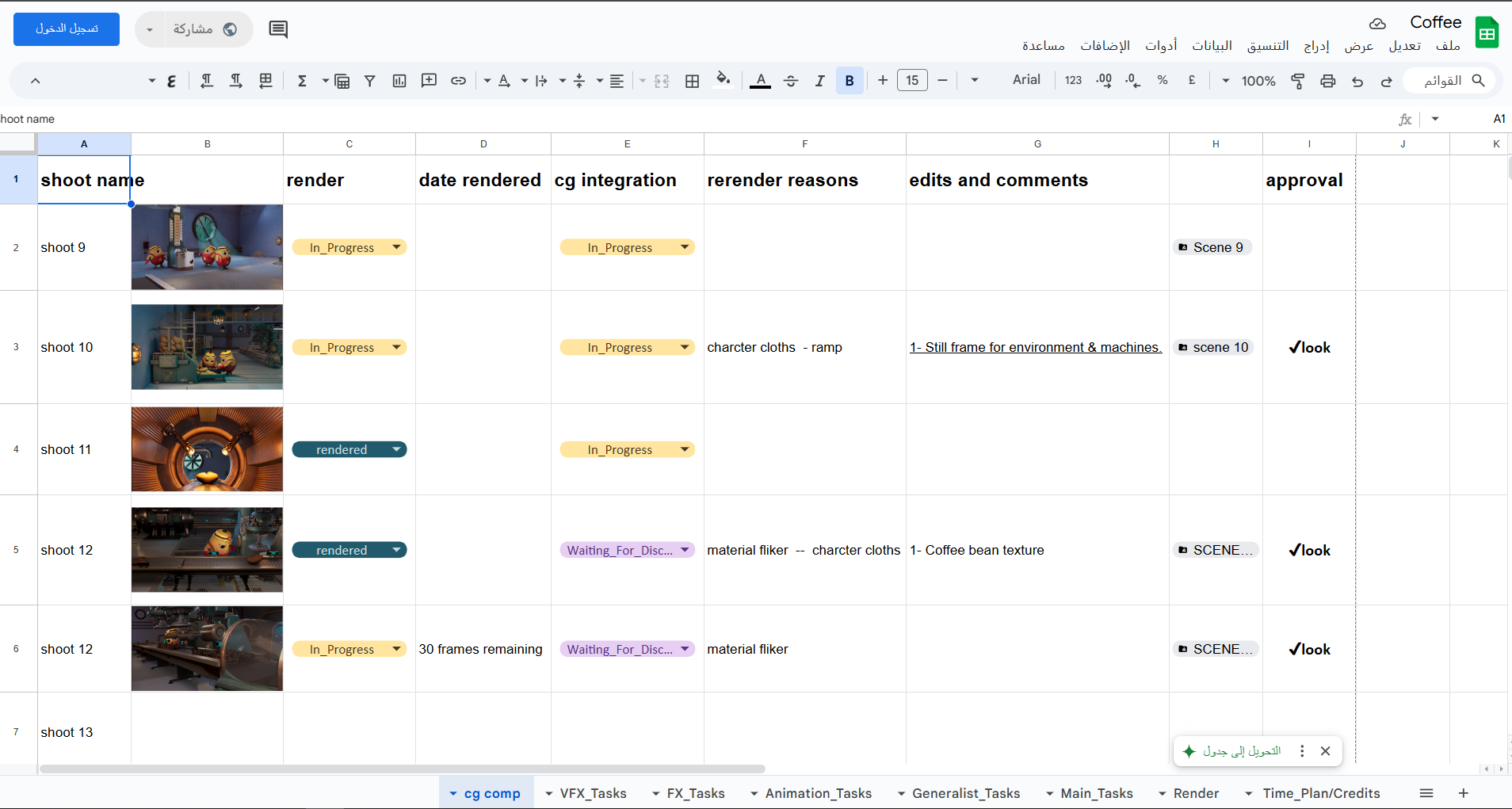Open render status dropdown for shoot 11
Image resolution: width=1512 pixels, height=809 pixels.
(396, 449)
